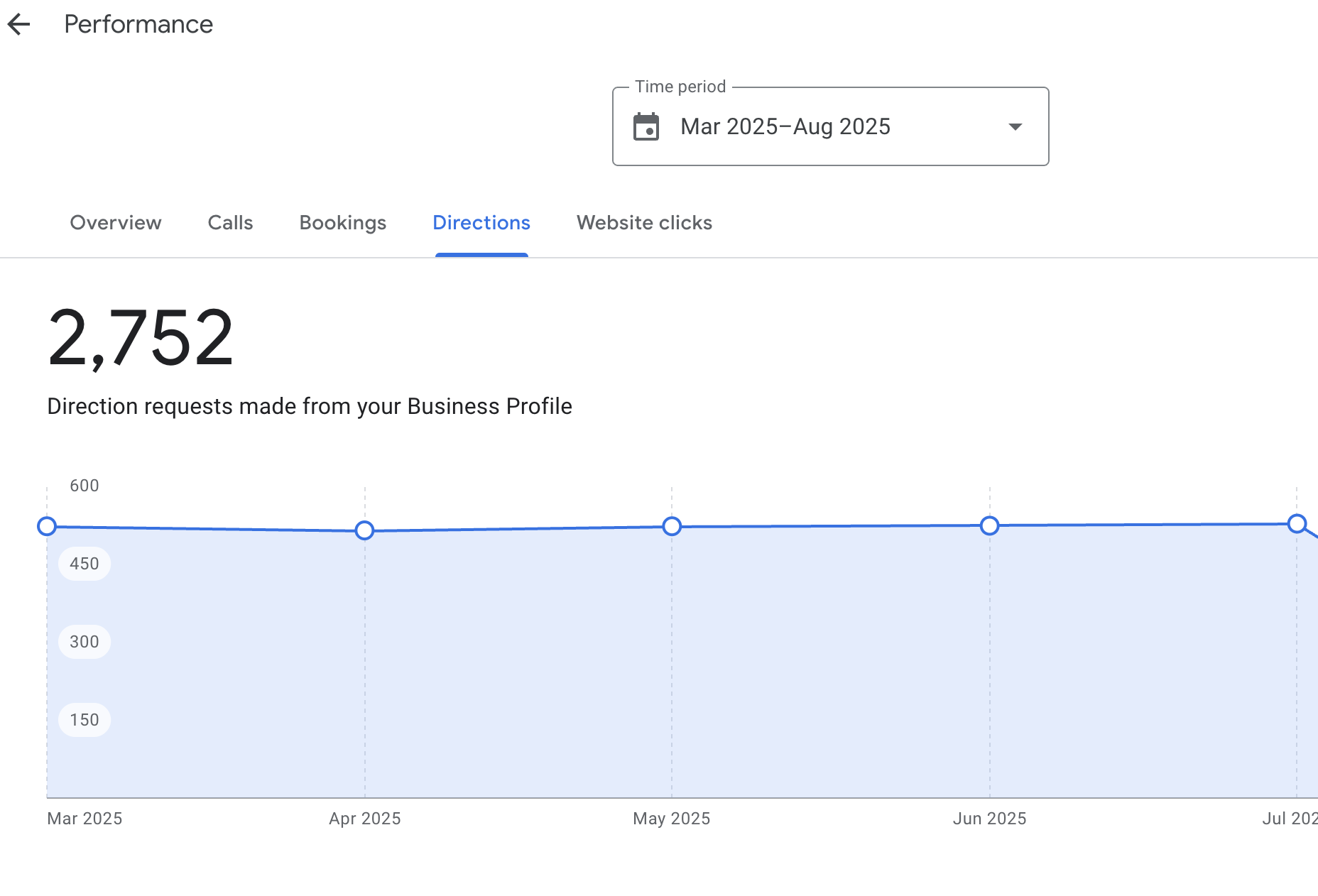1318x896 pixels.
Task: Select the Apr 2025 chart data point
Action: click(x=364, y=530)
